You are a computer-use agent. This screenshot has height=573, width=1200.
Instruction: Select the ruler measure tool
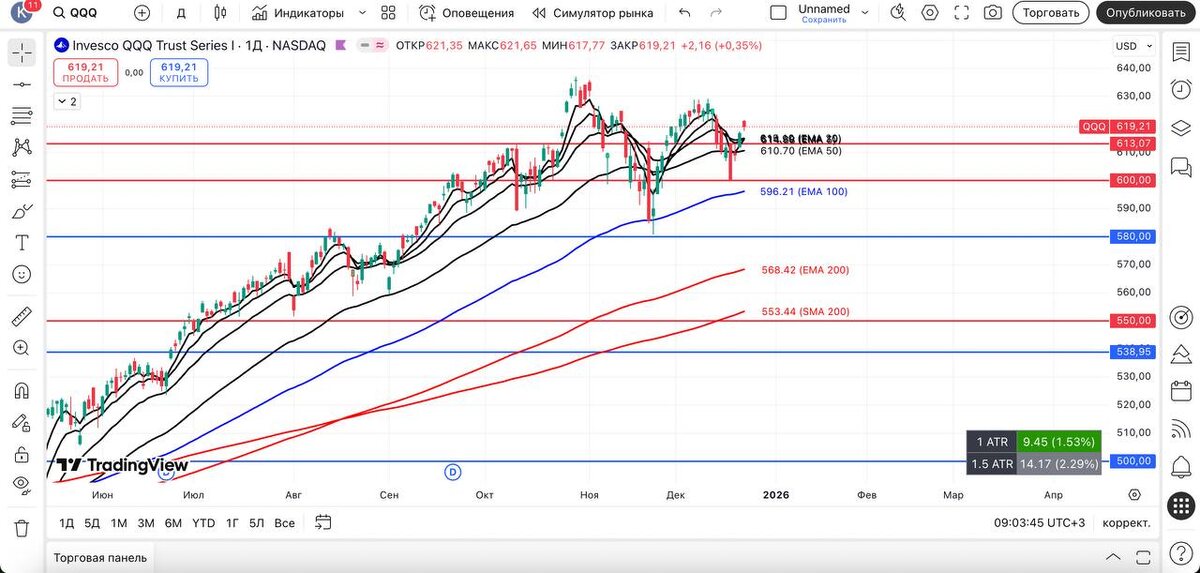pyautogui.click(x=22, y=317)
